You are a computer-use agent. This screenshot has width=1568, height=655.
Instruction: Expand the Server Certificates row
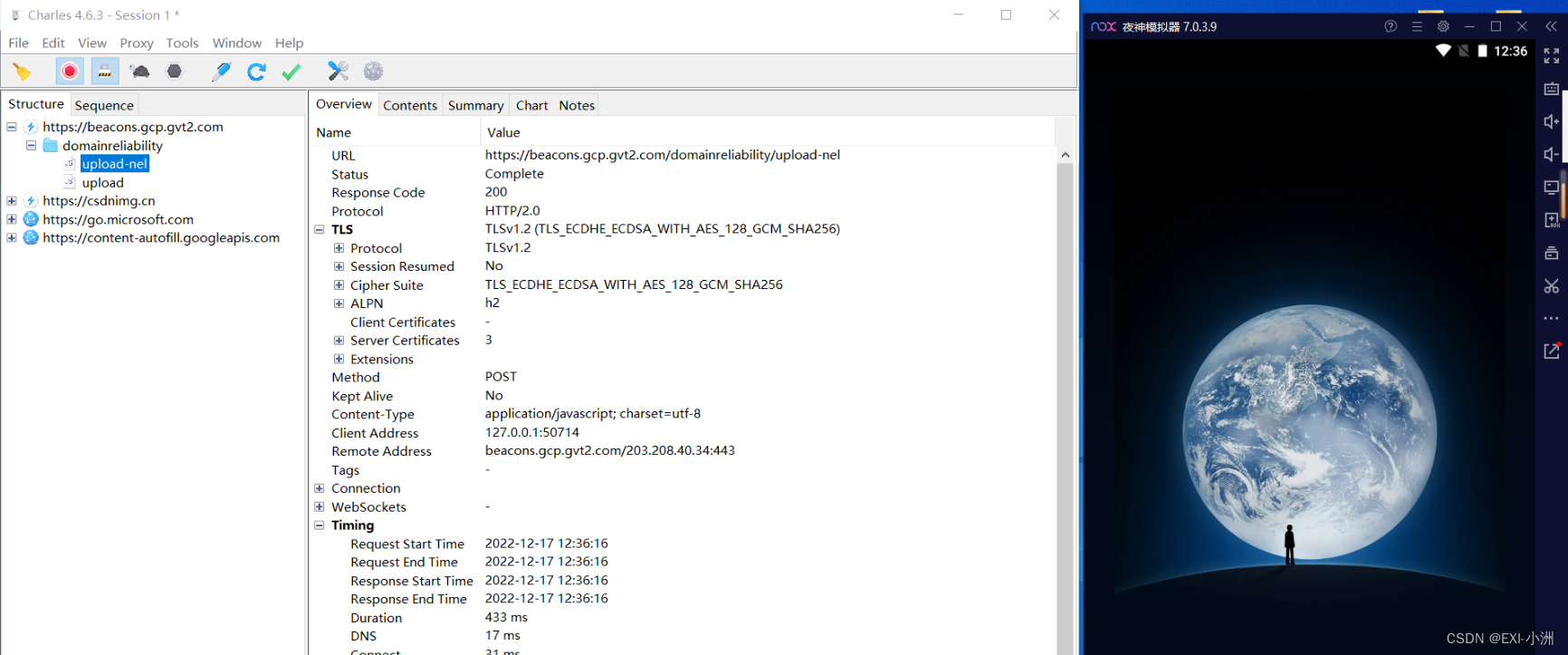[339, 341]
